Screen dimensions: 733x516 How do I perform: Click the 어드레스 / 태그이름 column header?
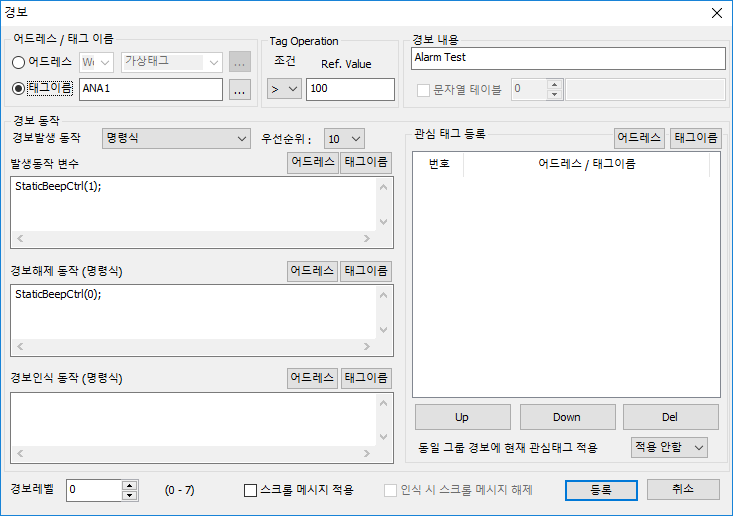tap(587, 164)
